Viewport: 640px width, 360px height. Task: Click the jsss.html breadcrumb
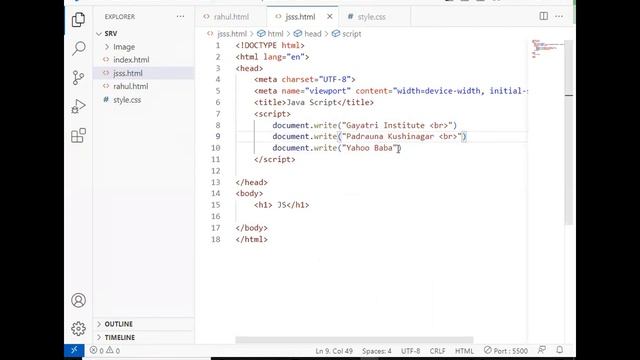232,34
